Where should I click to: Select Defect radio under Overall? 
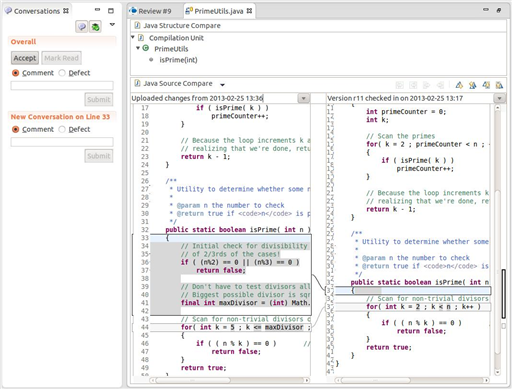tap(62, 73)
